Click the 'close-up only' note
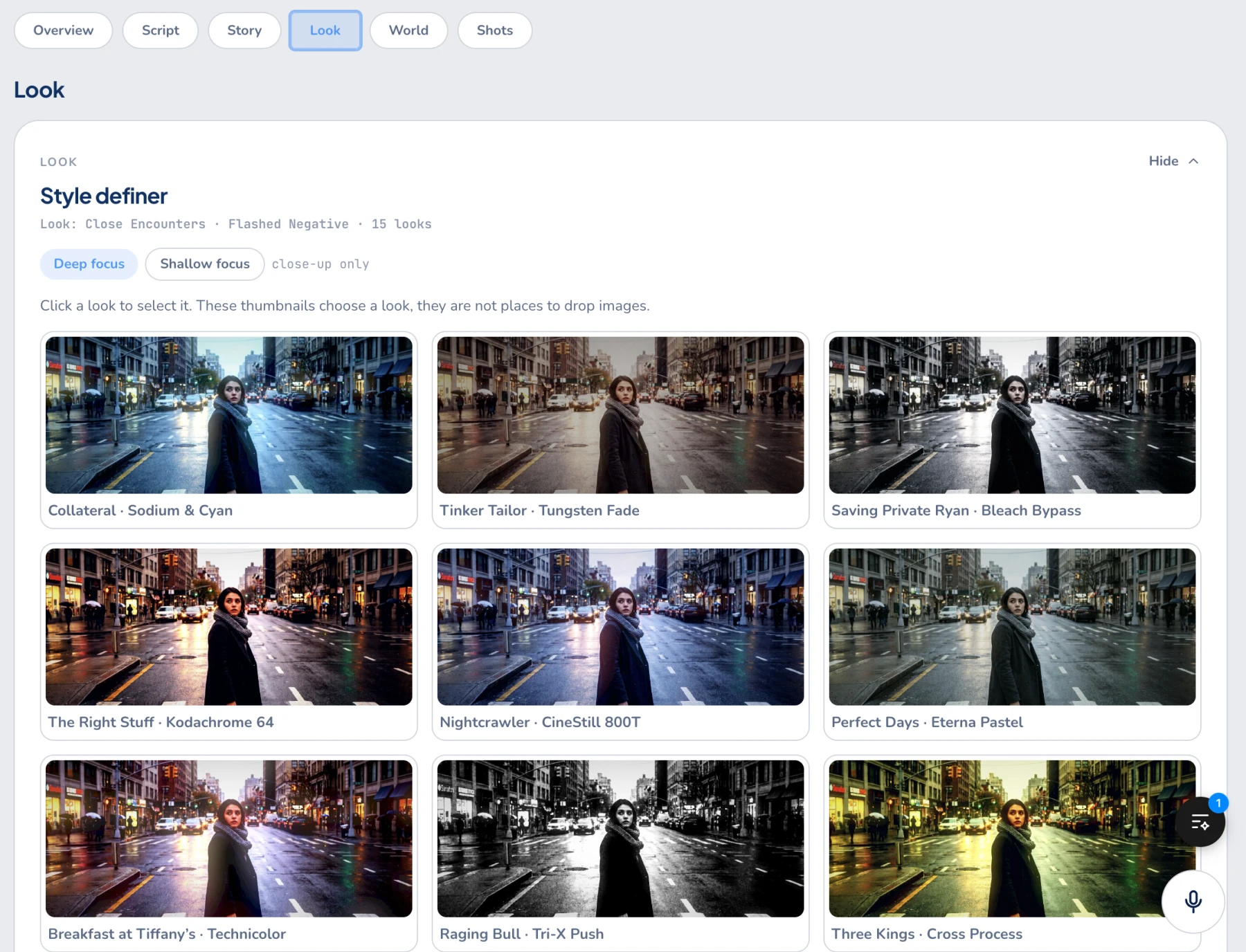1246x952 pixels. (320, 264)
